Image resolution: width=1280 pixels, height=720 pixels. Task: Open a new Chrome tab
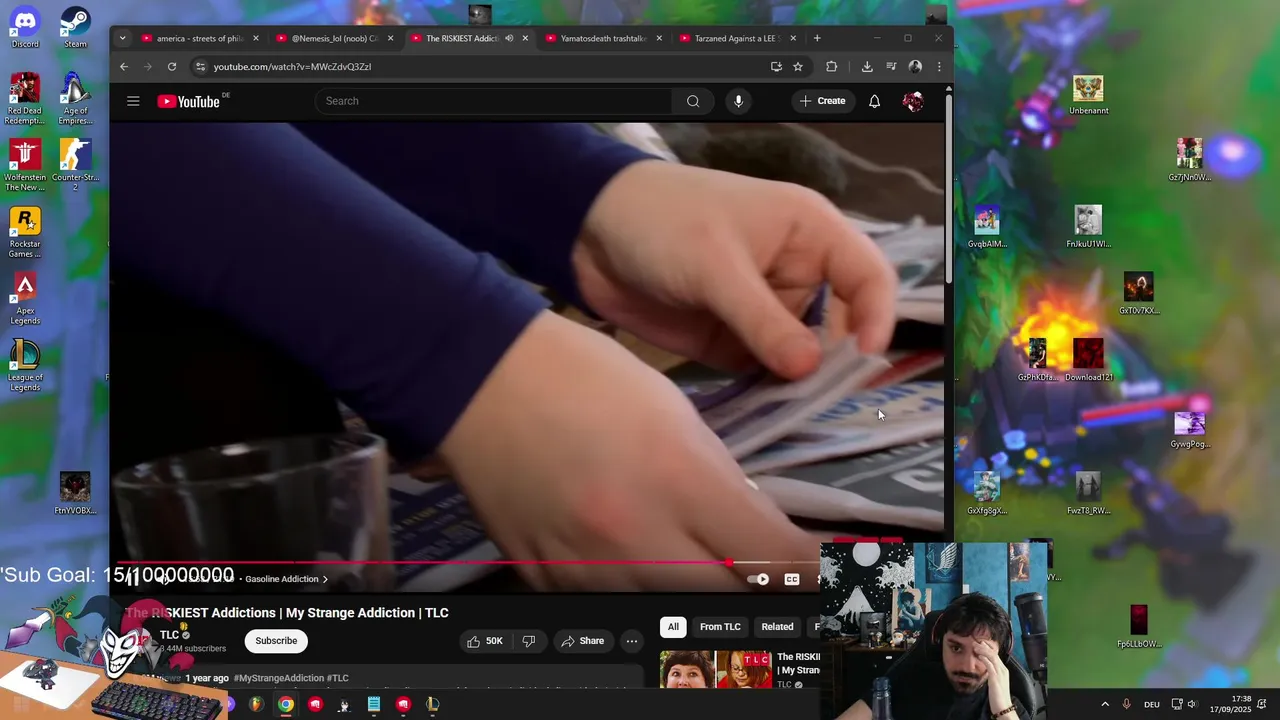point(817,39)
